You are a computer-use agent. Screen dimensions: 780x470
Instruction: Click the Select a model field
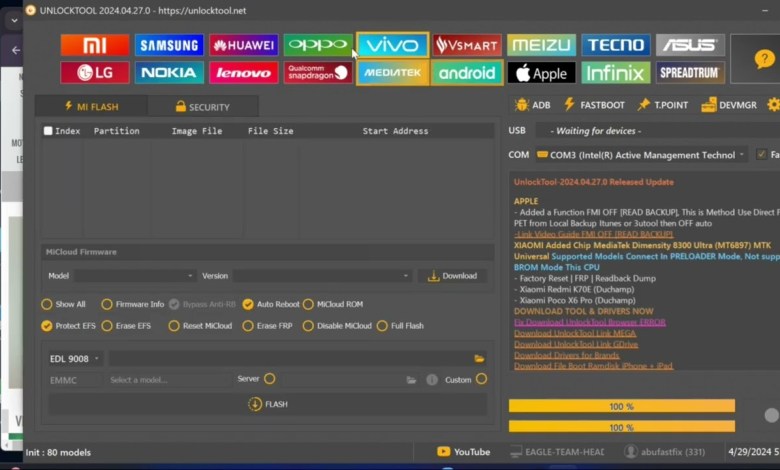pyautogui.click(x=169, y=380)
